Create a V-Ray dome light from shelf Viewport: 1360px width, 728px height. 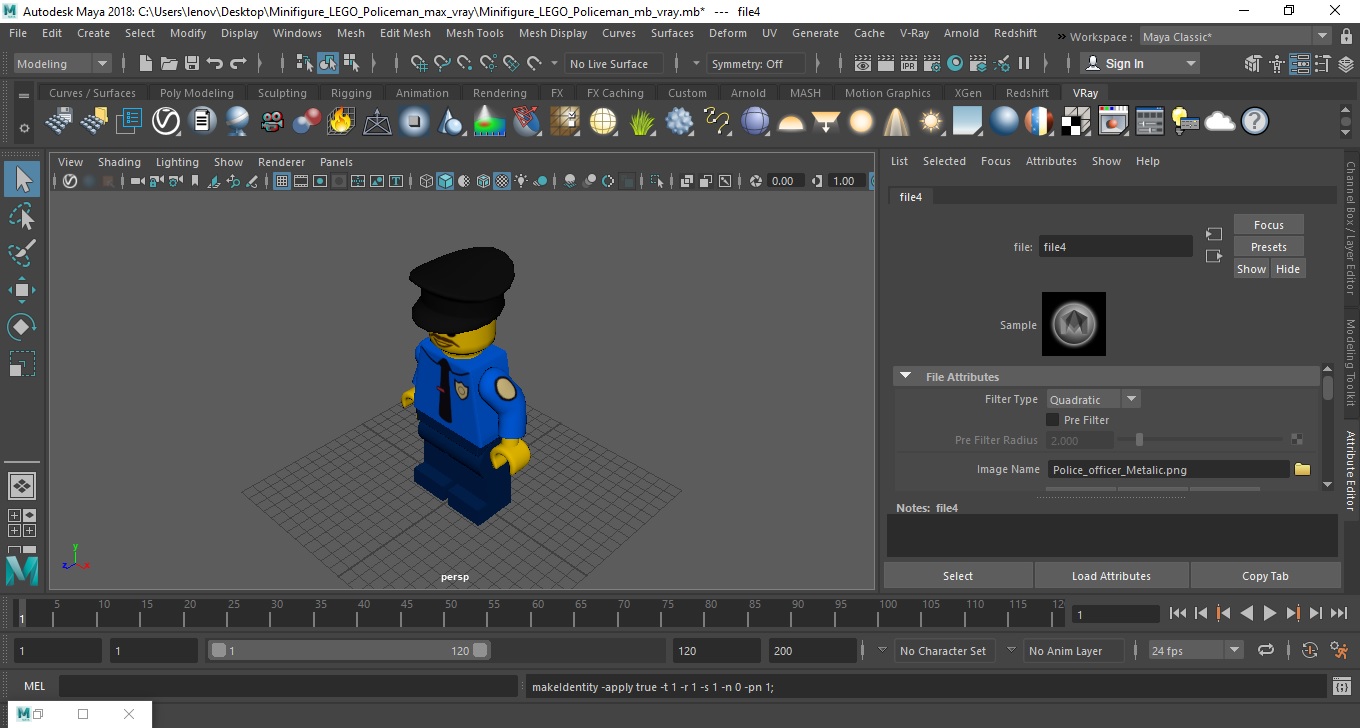point(790,122)
